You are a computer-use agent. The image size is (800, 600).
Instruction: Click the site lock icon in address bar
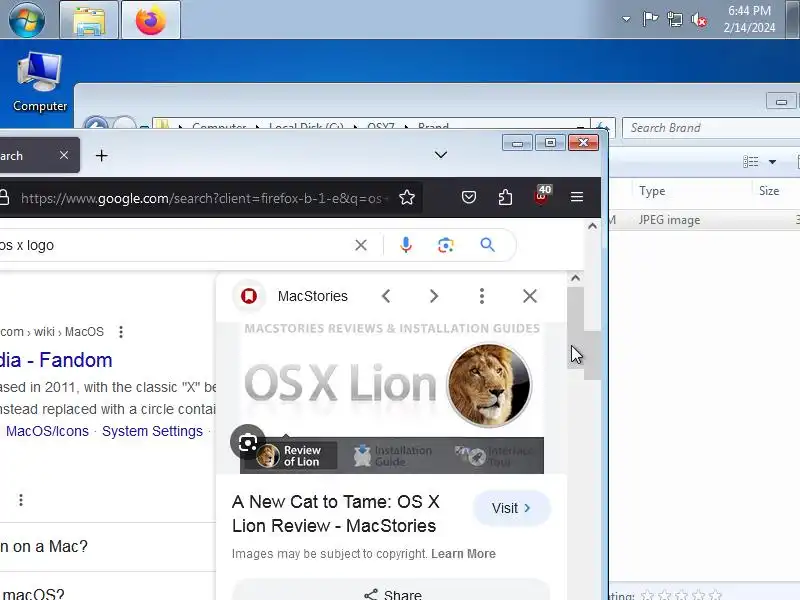[4, 197]
